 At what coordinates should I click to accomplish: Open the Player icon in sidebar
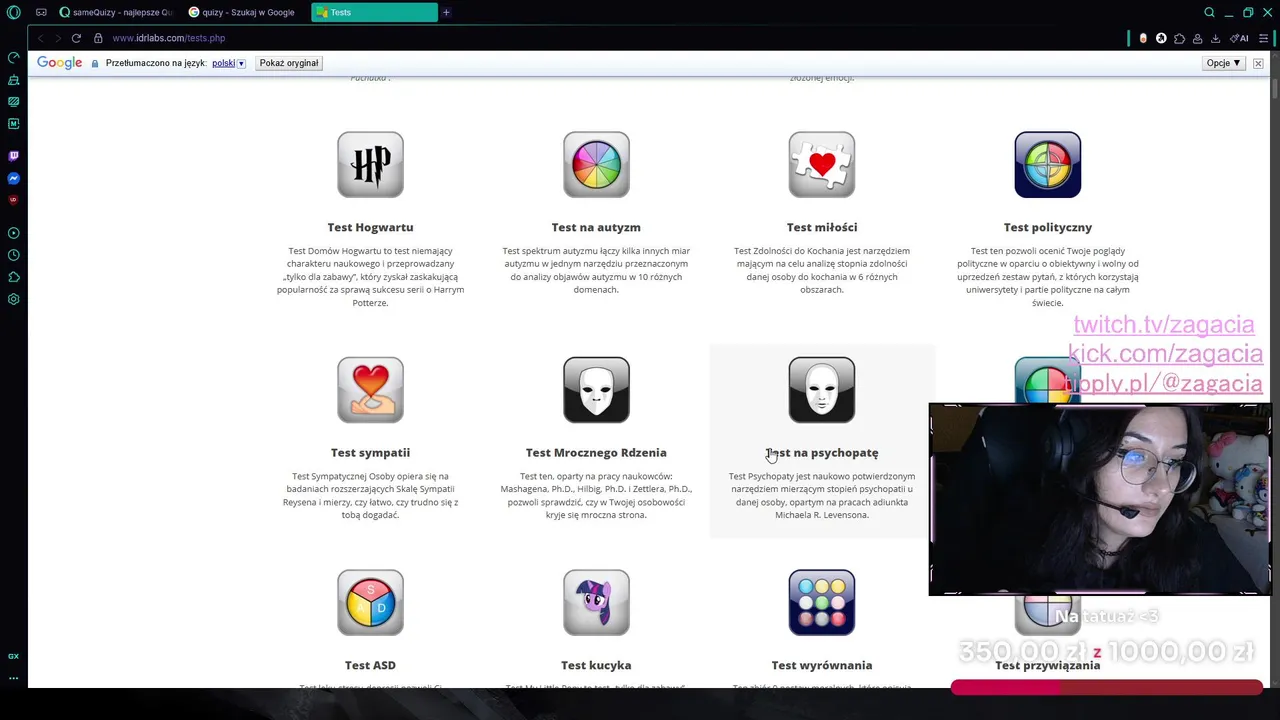[x=13, y=233]
